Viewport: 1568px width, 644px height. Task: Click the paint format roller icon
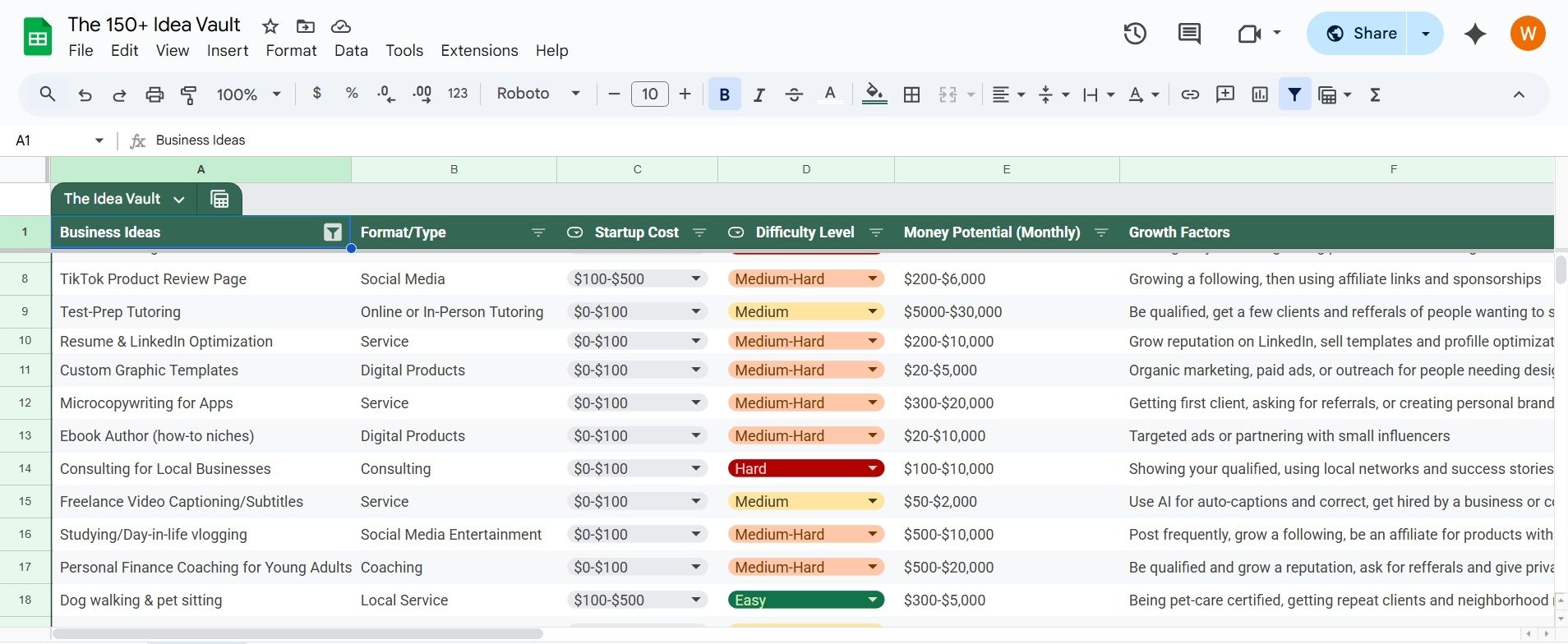(x=188, y=94)
